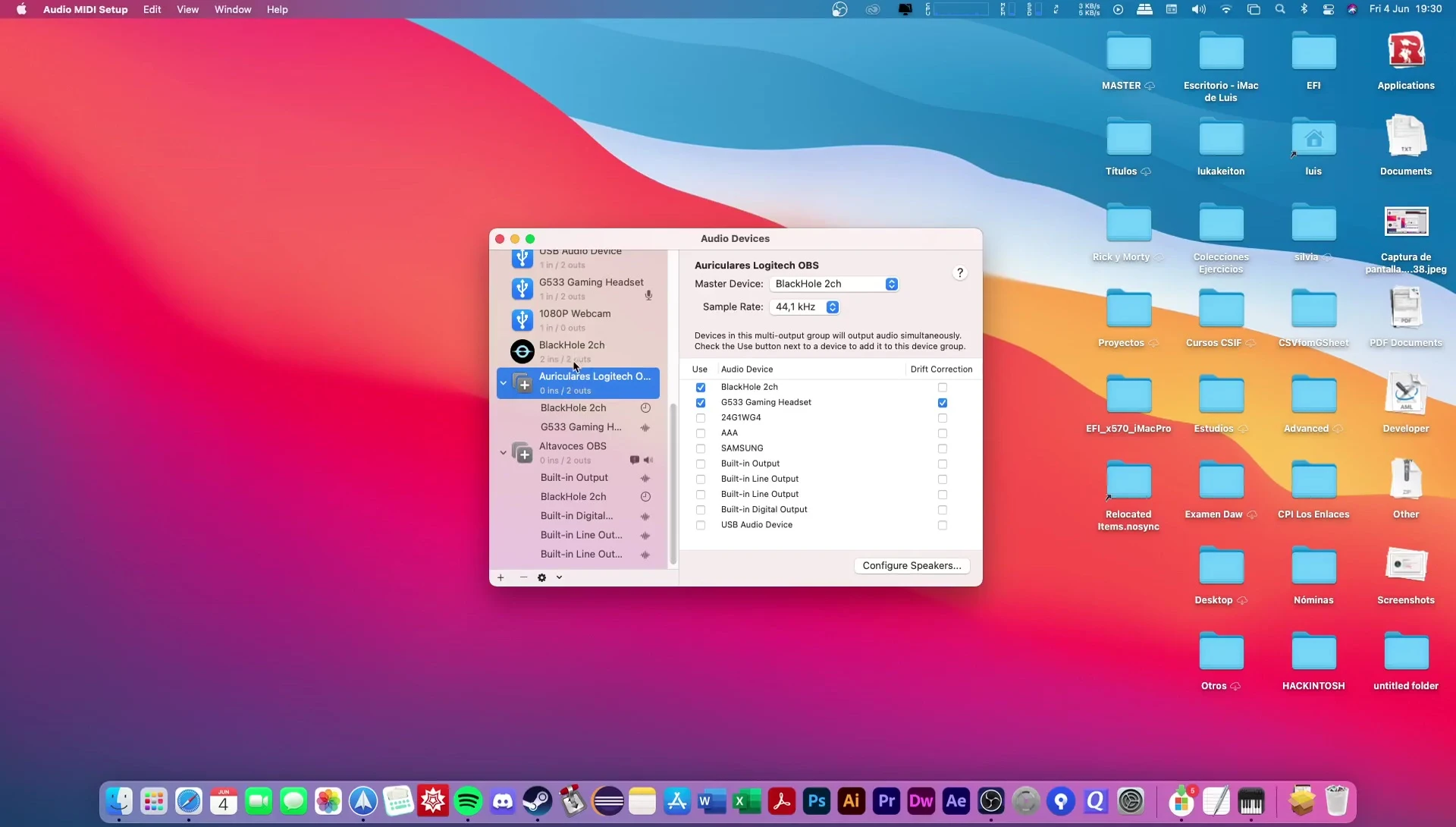
Task: Click the Drift Correction column header
Action: click(941, 369)
